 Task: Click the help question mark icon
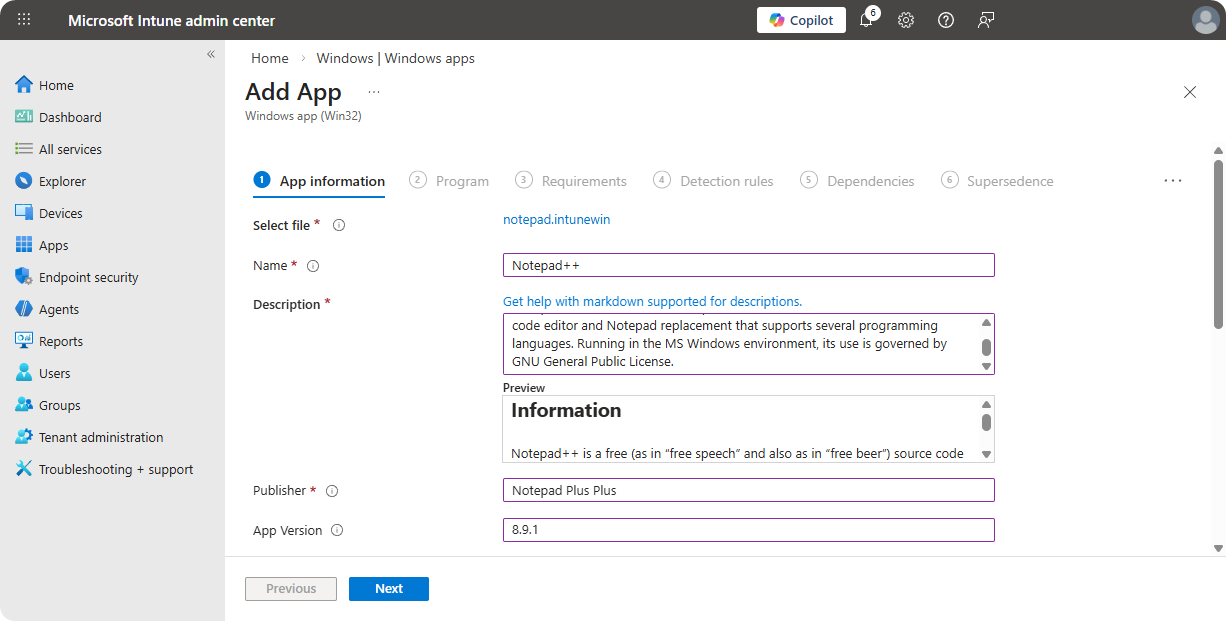coord(946,20)
